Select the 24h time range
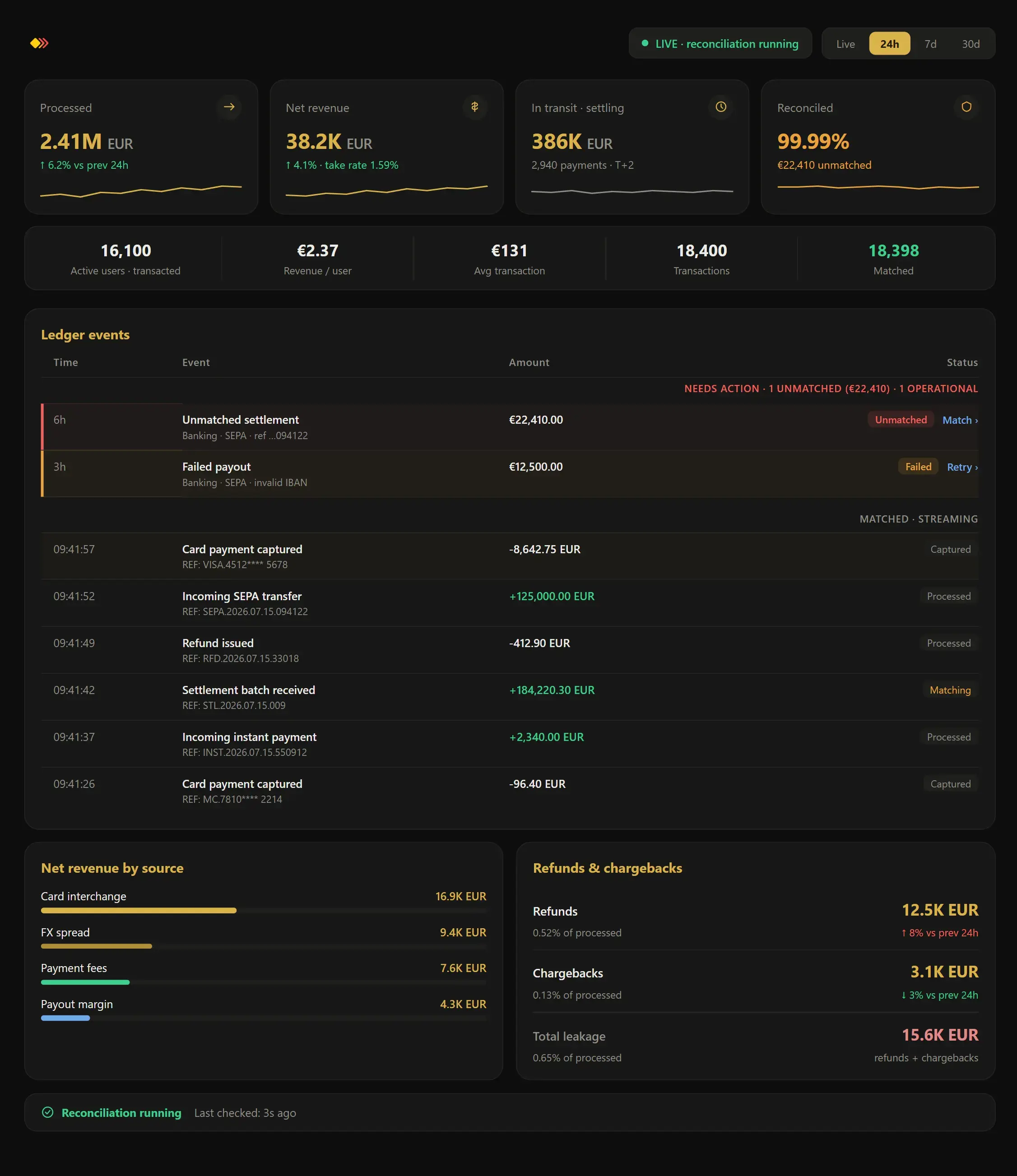This screenshot has width=1017, height=1176. pyautogui.click(x=889, y=44)
